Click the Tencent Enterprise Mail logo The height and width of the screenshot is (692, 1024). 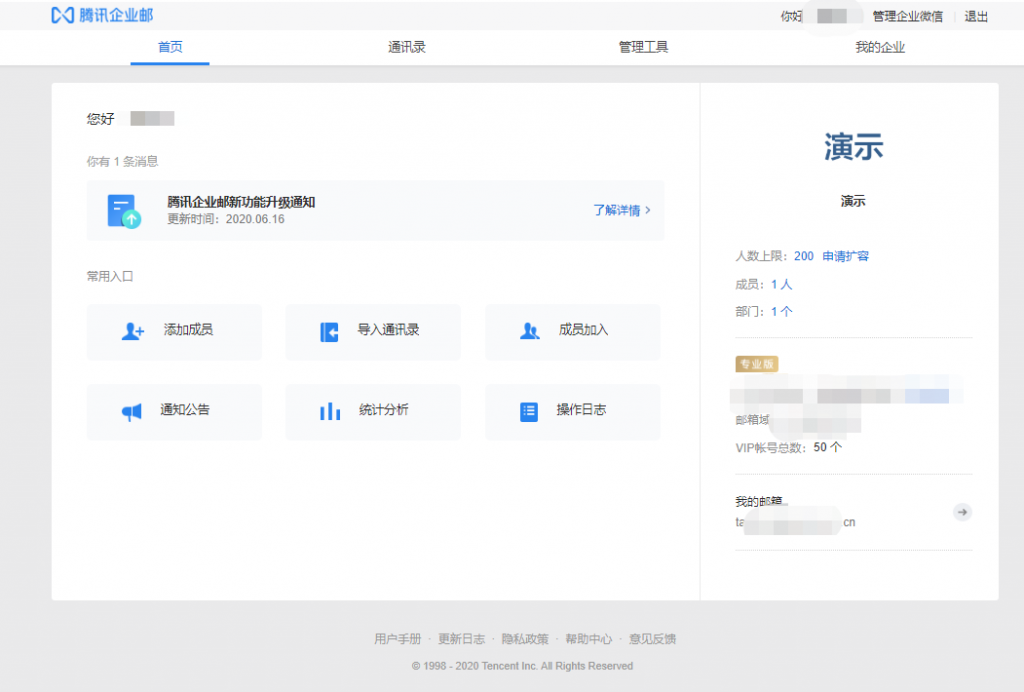pyautogui.click(x=102, y=16)
